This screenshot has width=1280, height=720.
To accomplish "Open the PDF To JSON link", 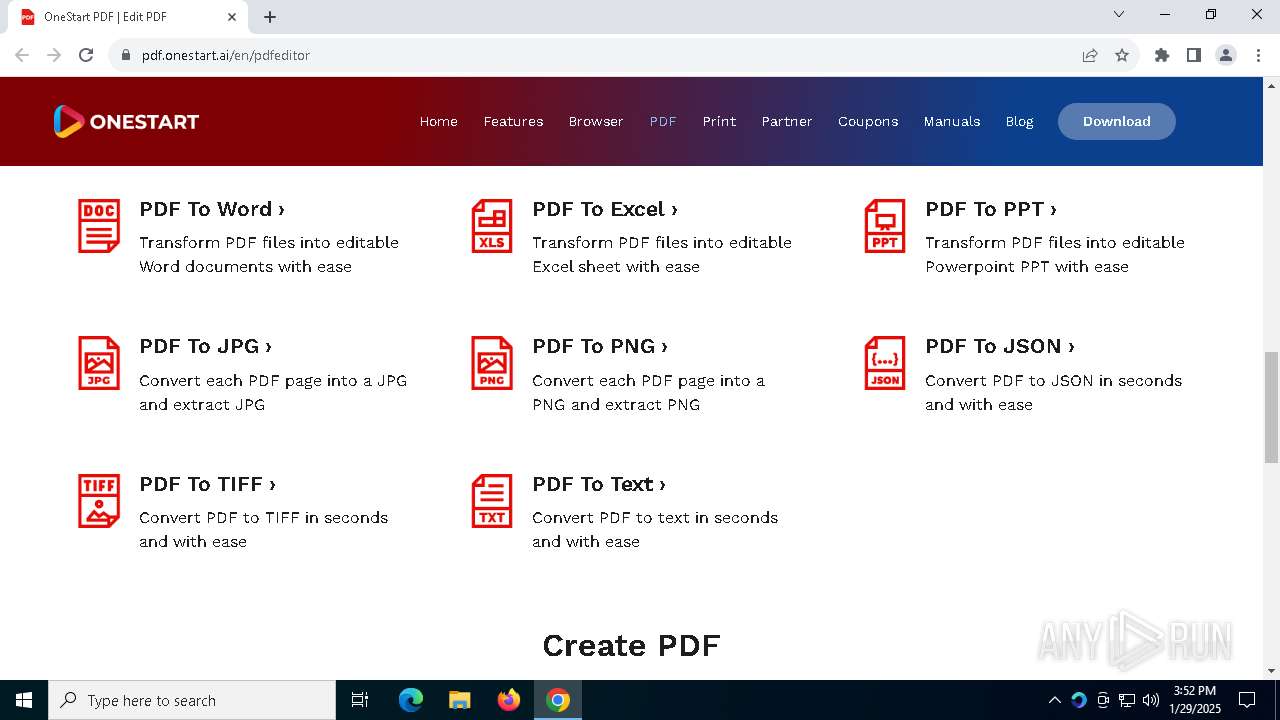I will (x=1000, y=346).
